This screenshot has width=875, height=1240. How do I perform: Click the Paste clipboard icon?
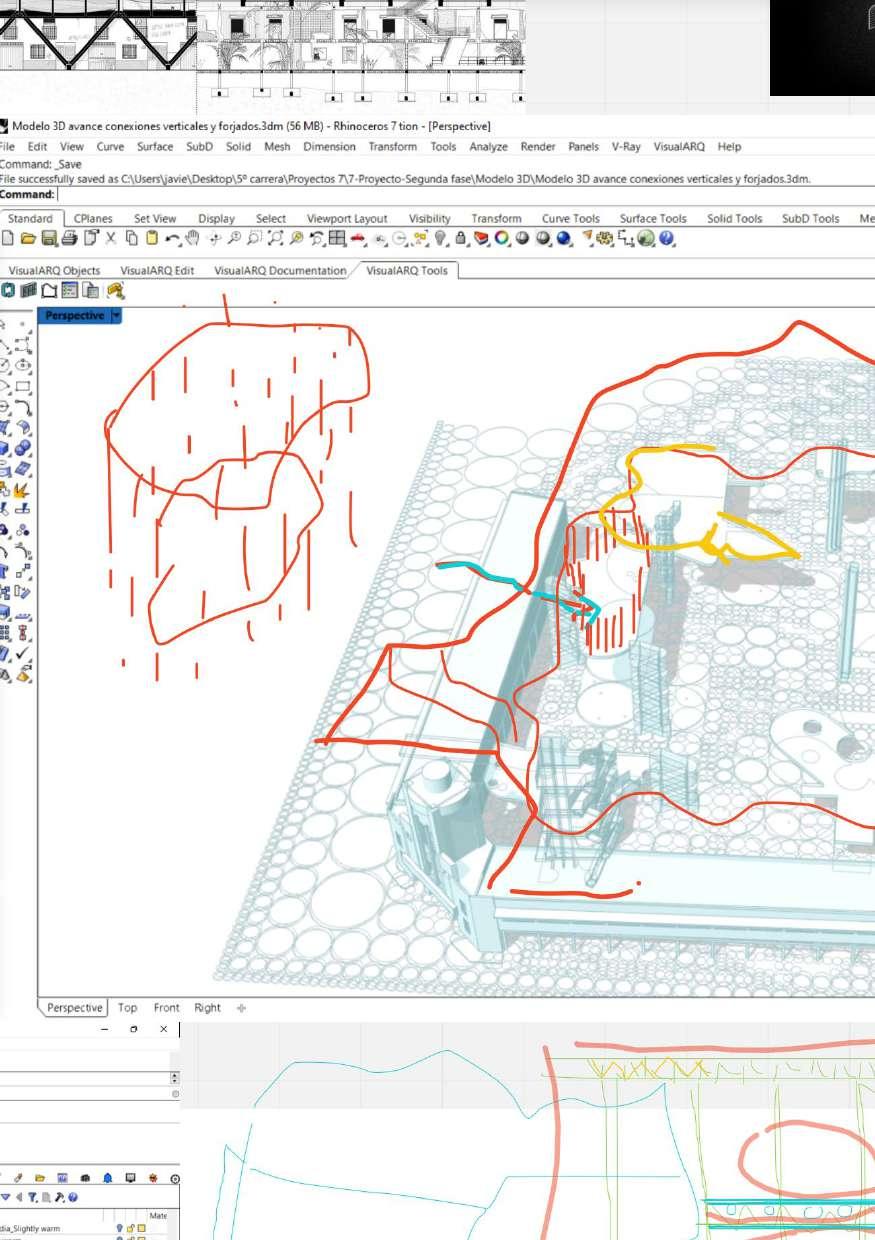(x=152, y=239)
